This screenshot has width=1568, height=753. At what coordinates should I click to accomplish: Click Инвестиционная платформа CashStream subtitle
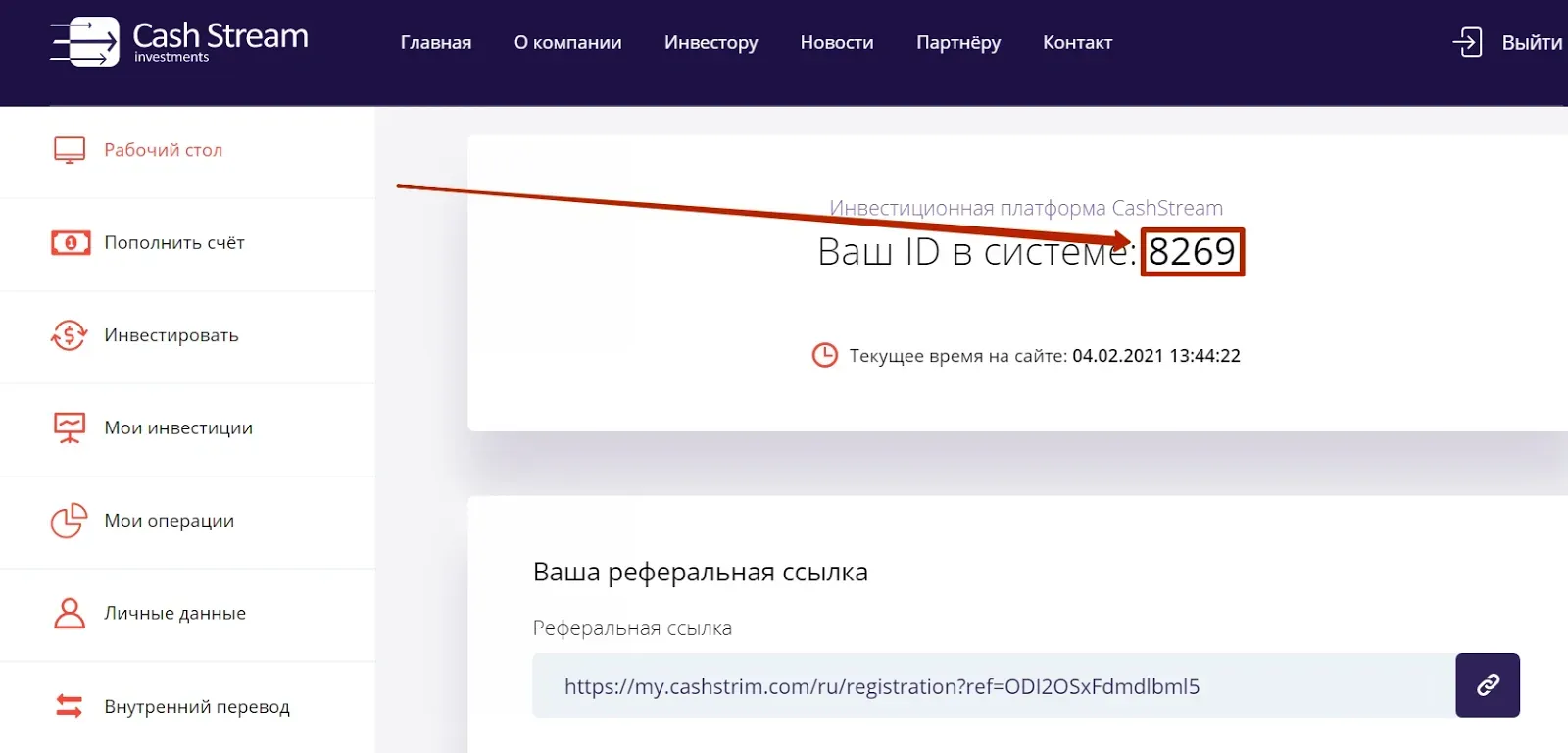[x=1026, y=208]
